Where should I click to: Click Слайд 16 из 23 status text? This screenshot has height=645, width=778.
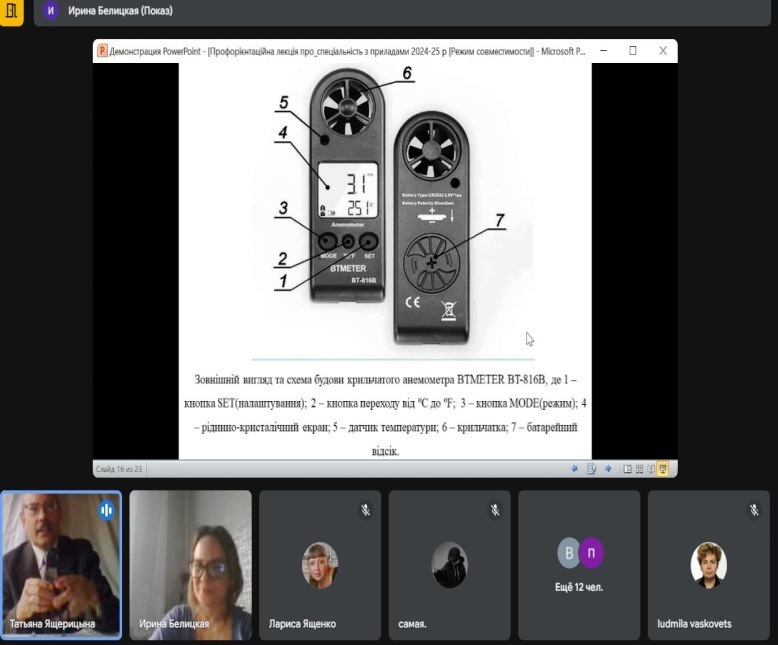(x=119, y=469)
